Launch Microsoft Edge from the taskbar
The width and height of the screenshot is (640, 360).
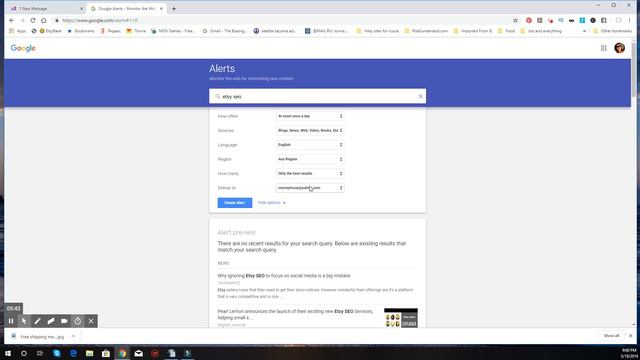pos(73,353)
